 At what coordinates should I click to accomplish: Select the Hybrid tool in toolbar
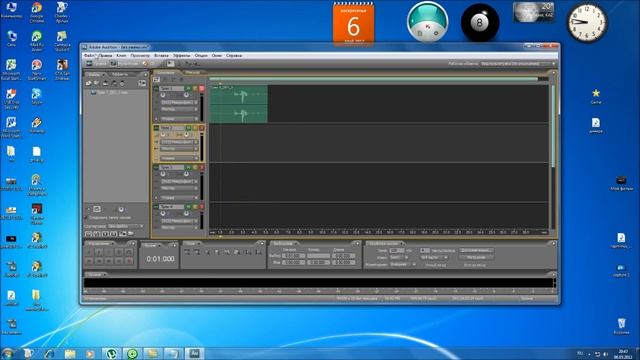click(x=170, y=64)
